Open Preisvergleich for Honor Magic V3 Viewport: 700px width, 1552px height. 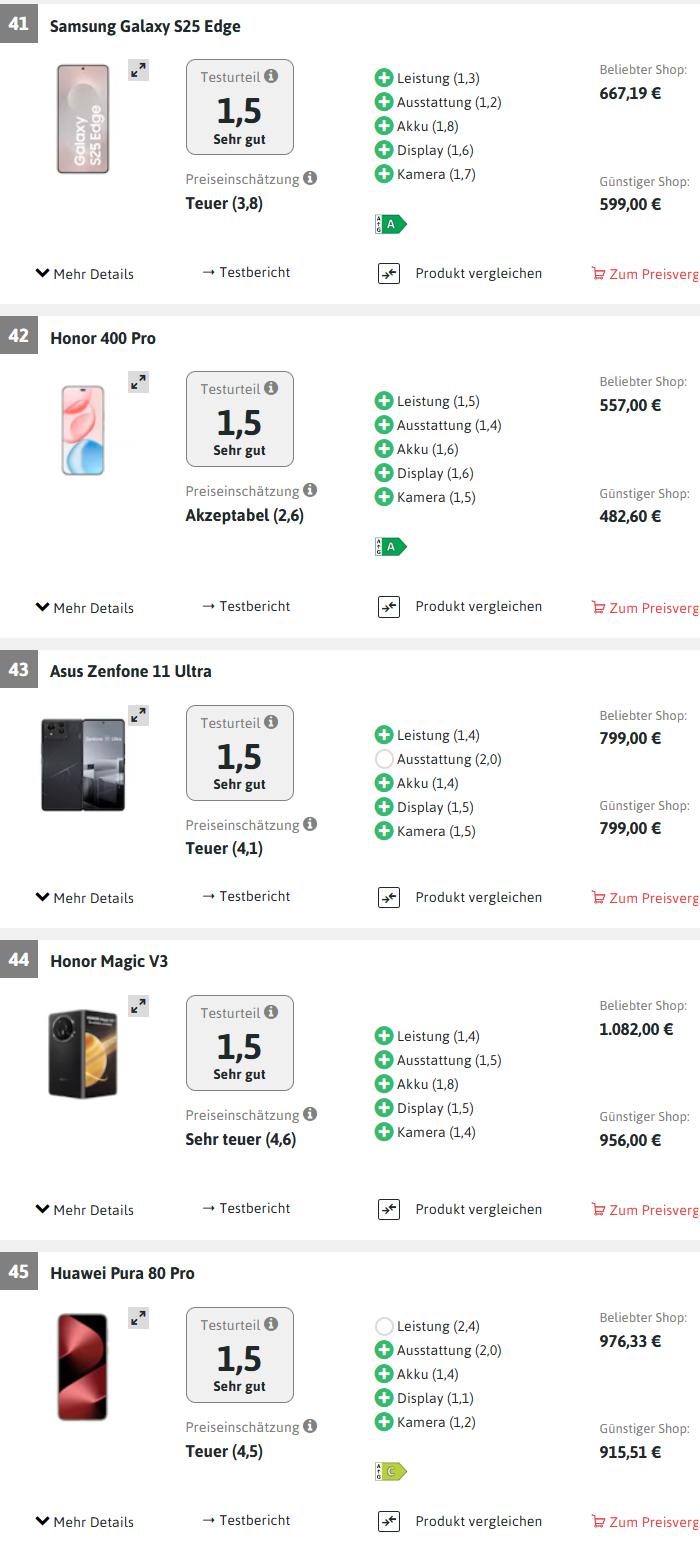coord(645,1210)
